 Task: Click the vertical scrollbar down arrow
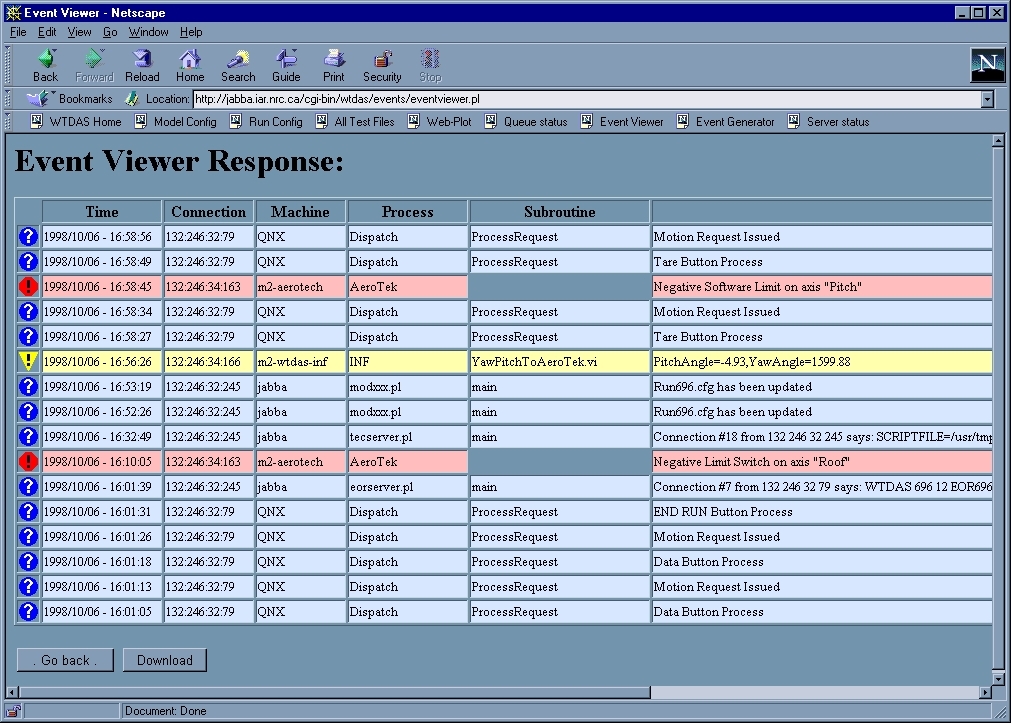pyautogui.click(x=998, y=678)
